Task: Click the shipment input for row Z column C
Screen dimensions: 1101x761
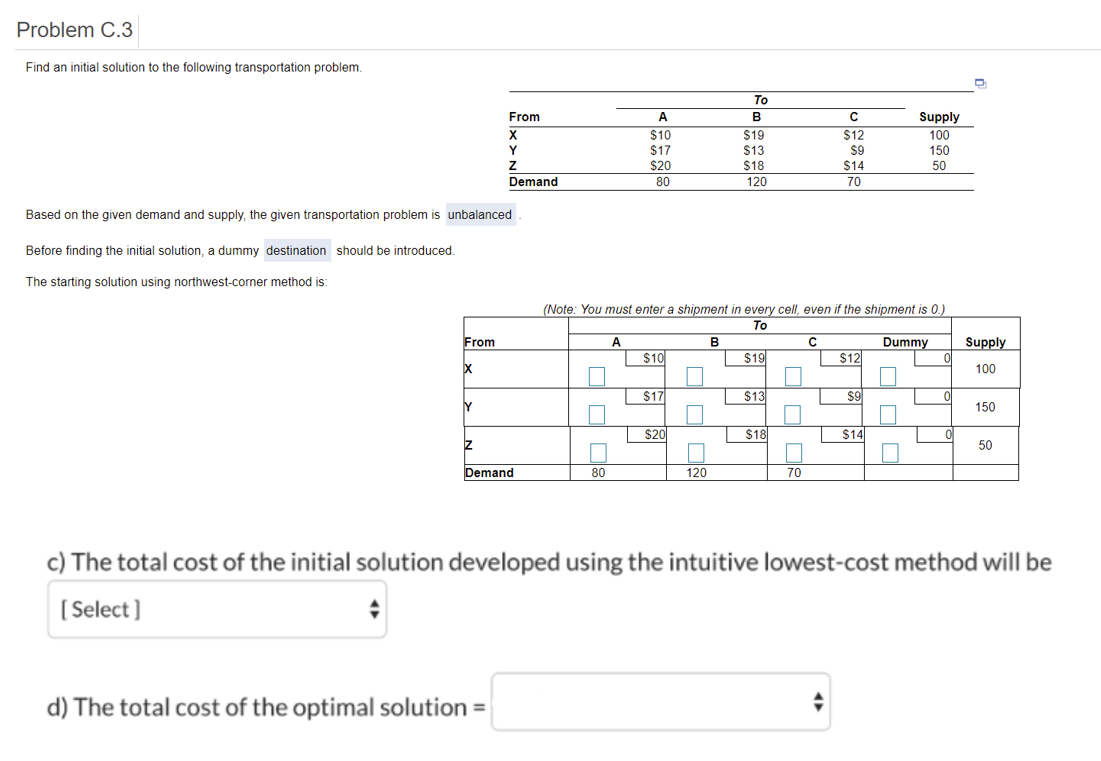Action: point(791,452)
